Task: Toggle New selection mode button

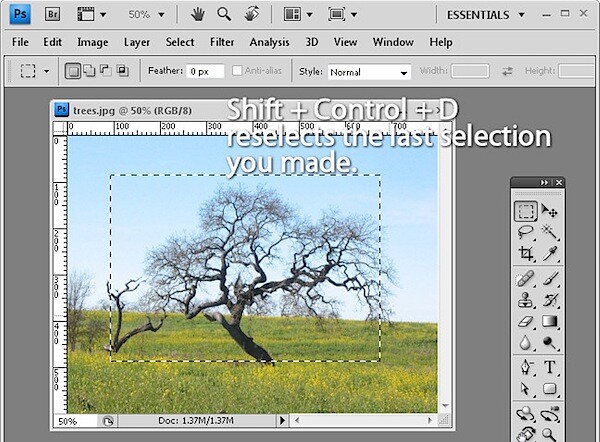Action: click(x=73, y=71)
